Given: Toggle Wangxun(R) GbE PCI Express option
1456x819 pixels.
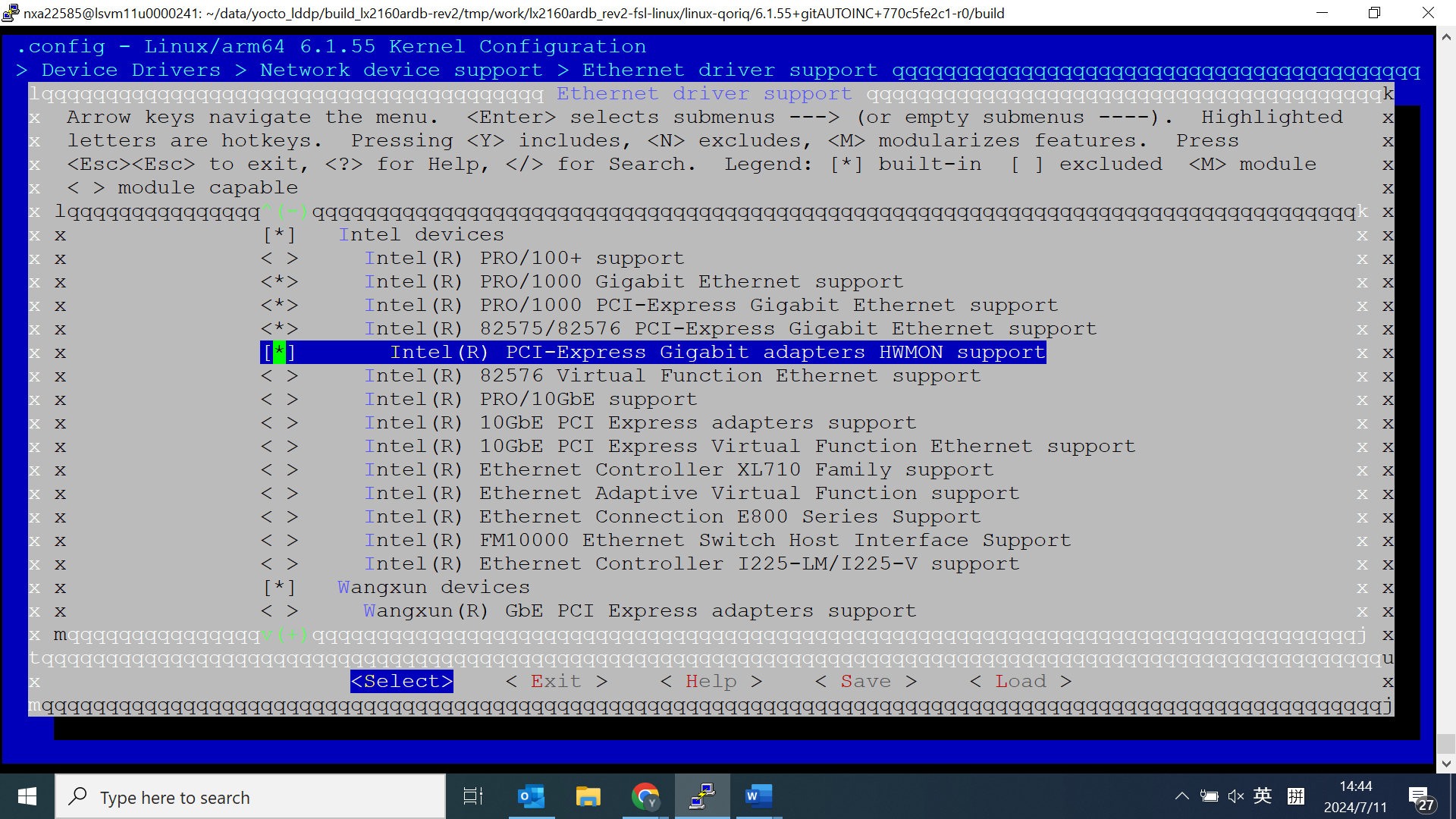Looking at the screenshot, I should pyautogui.click(x=279, y=611).
